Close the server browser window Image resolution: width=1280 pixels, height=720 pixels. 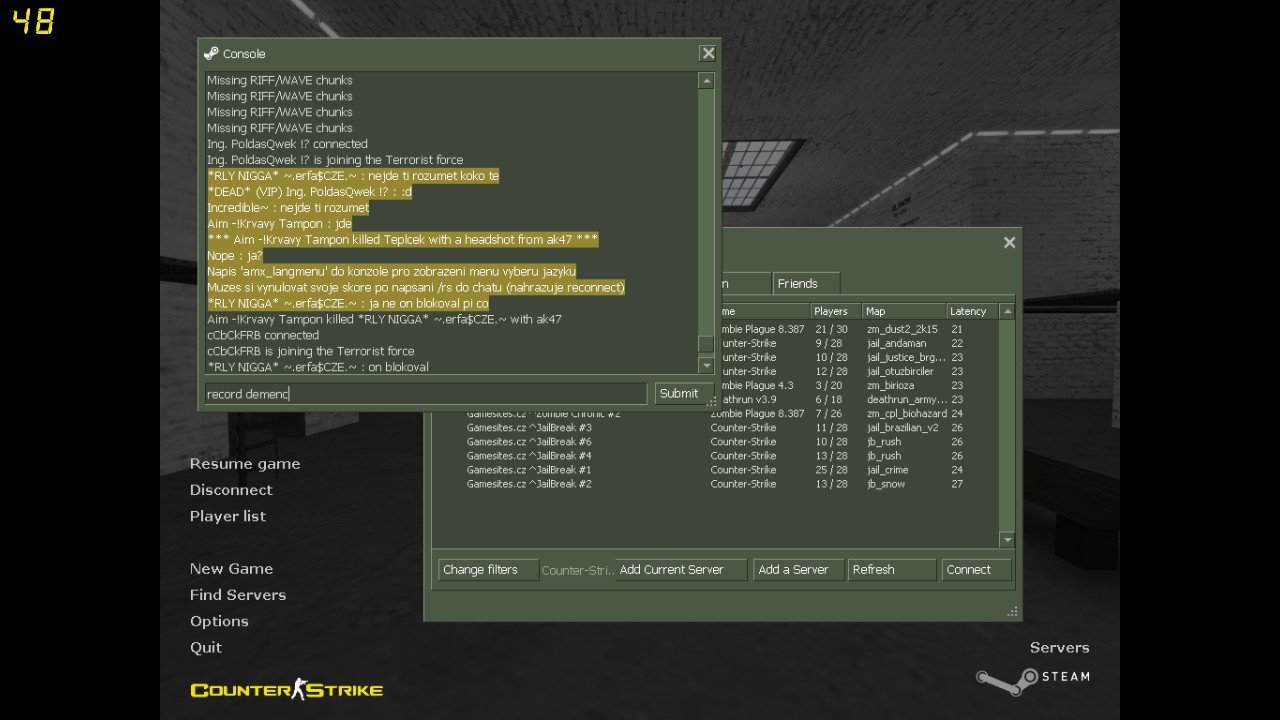coord(1009,242)
